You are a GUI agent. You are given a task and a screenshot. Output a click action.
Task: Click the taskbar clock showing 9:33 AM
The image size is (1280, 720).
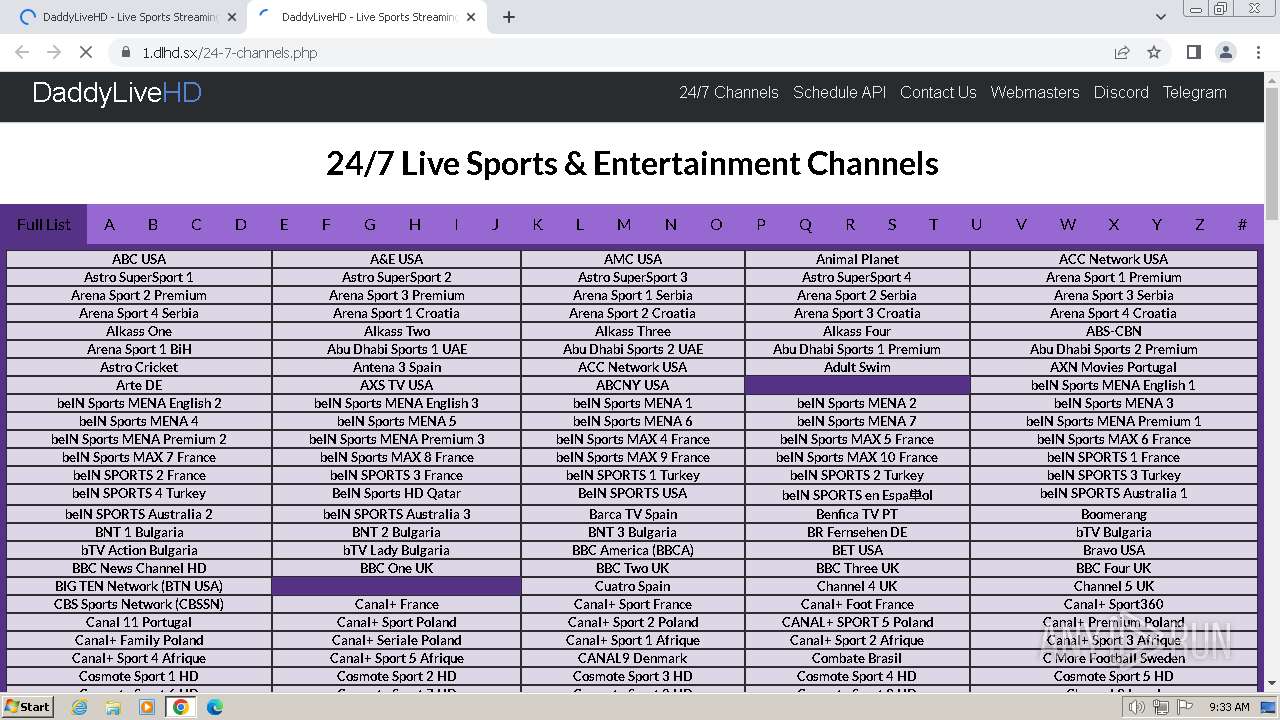tap(1229, 707)
